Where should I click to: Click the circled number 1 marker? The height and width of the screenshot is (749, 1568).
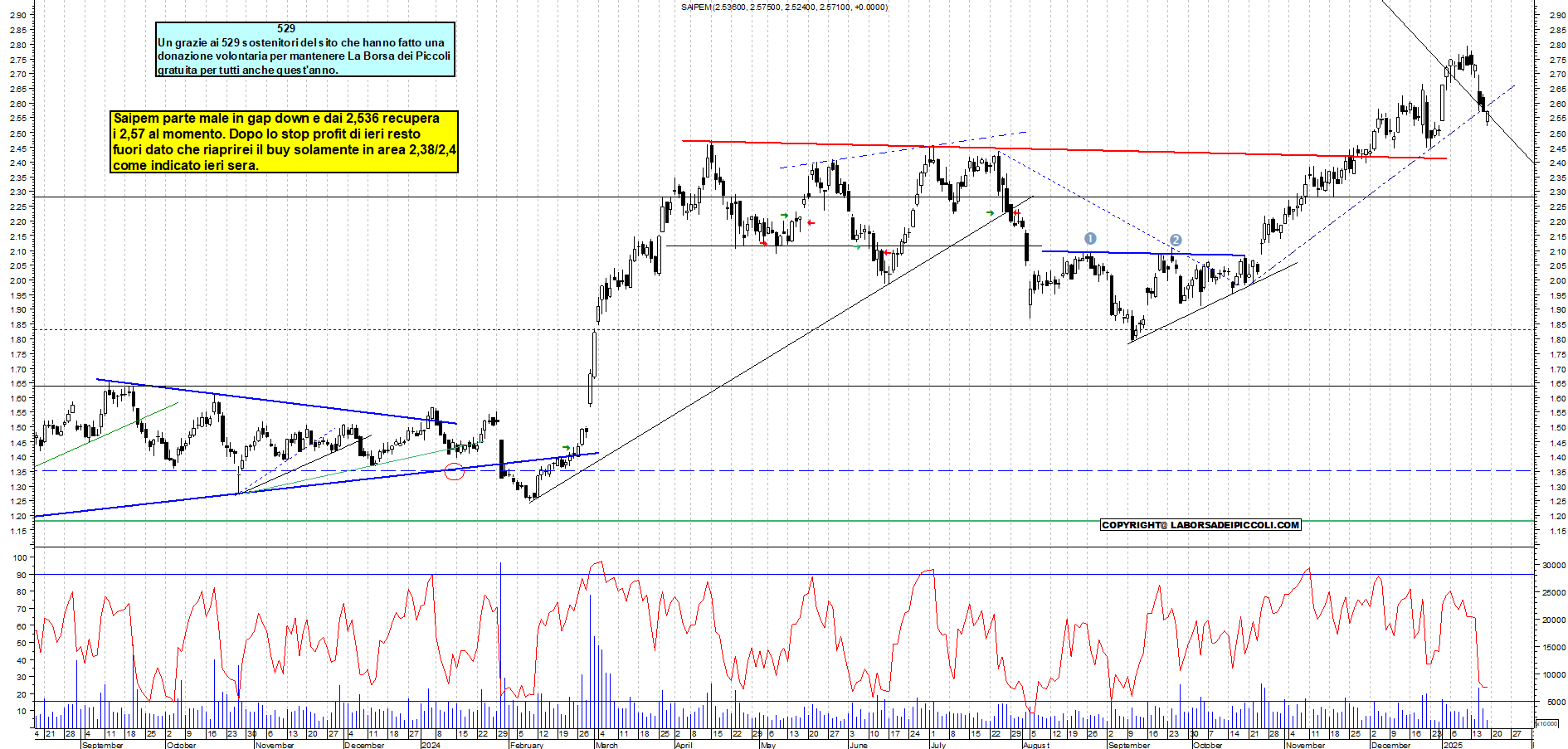[1090, 239]
